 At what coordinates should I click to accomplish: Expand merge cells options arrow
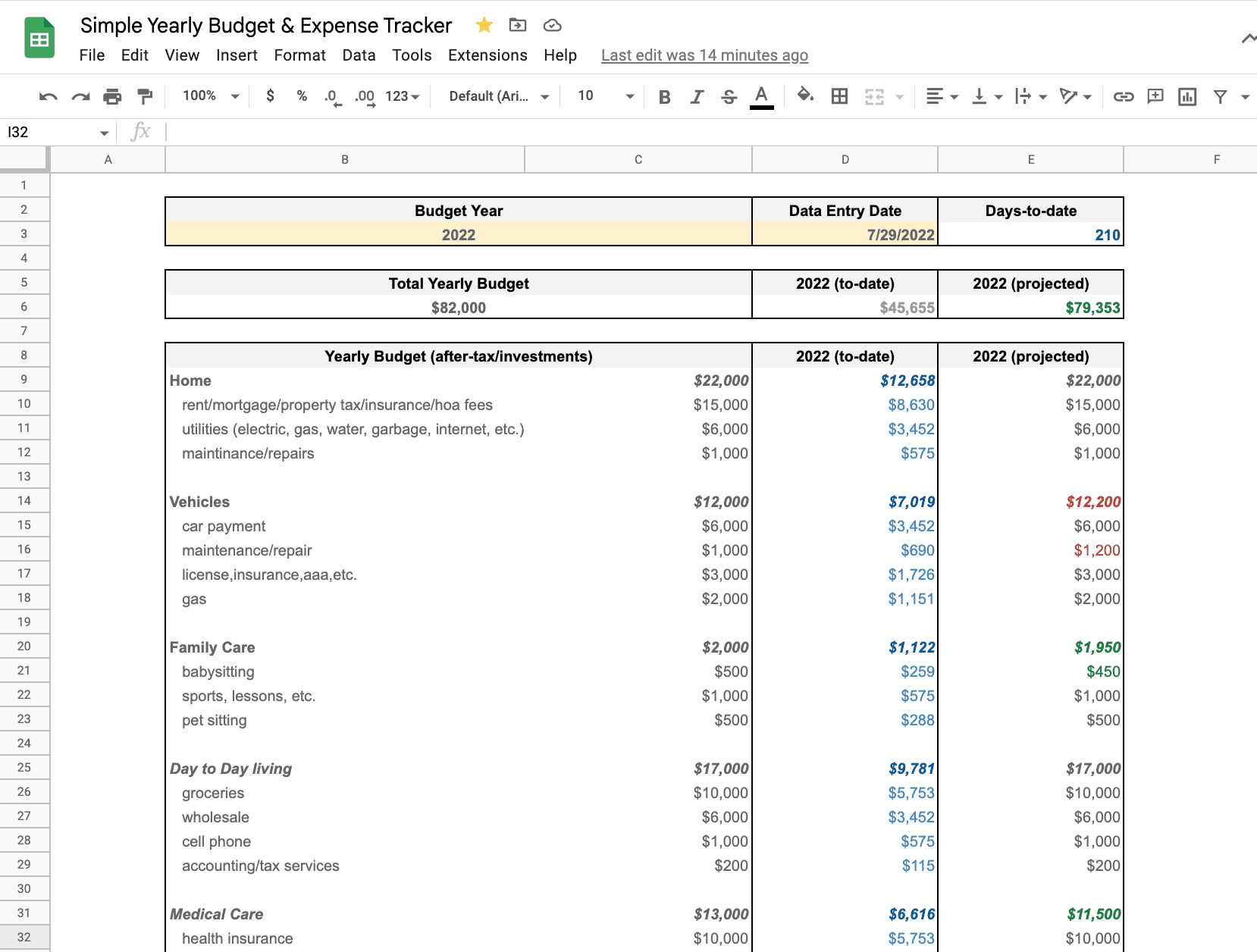pyautogui.click(x=900, y=97)
